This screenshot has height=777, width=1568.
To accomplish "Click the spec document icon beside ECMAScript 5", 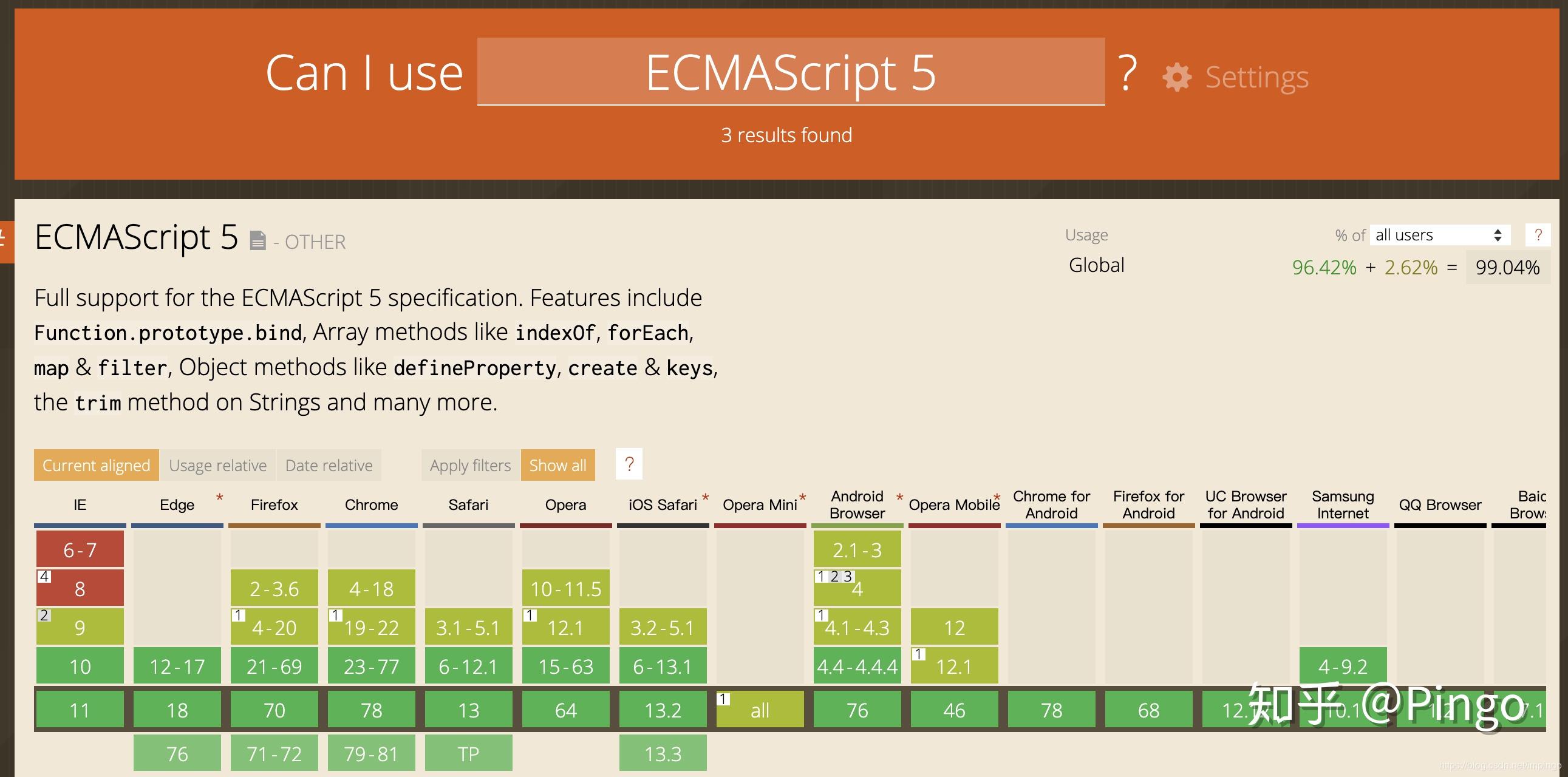I will pyautogui.click(x=257, y=241).
